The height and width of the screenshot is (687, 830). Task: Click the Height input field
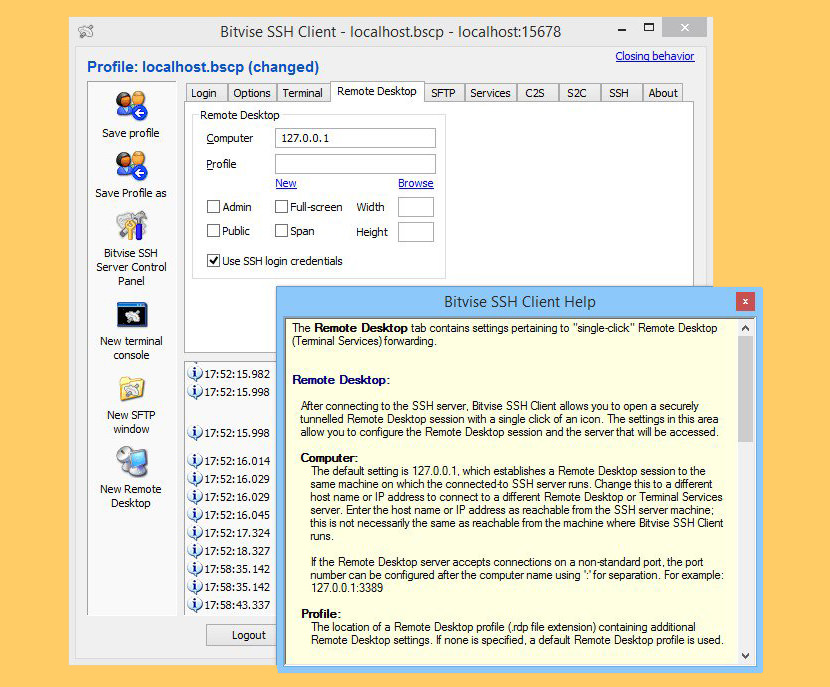click(416, 232)
